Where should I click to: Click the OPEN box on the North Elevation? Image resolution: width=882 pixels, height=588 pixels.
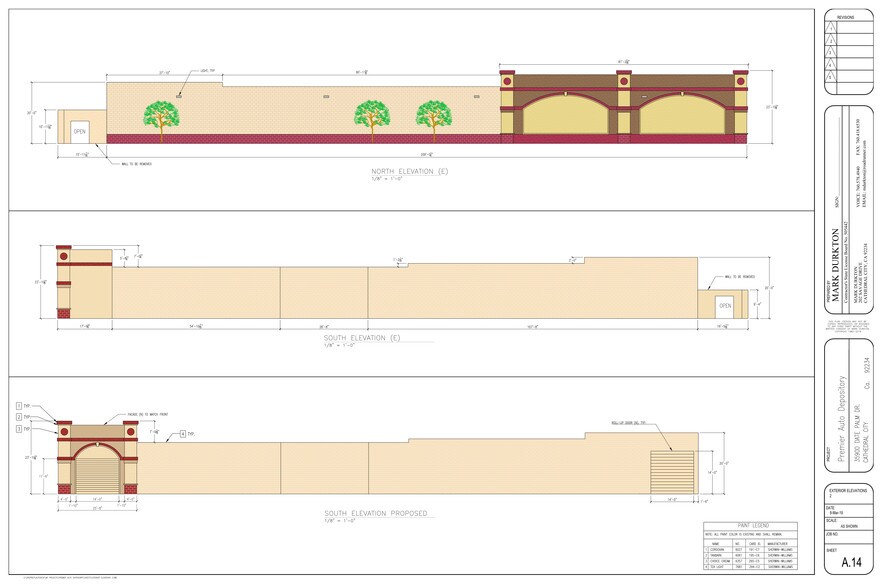click(x=79, y=131)
